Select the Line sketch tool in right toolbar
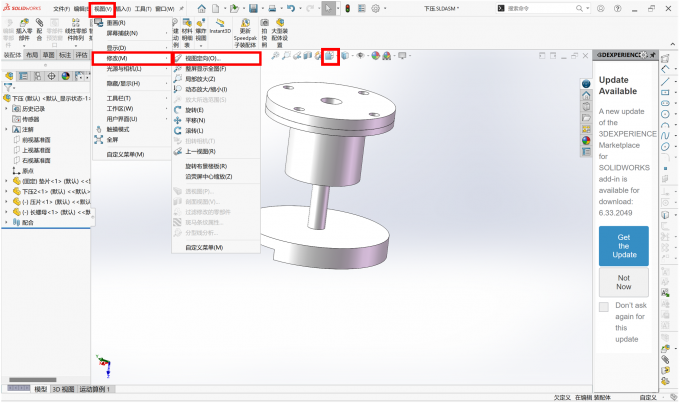680x403 pixels. point(665,82)
